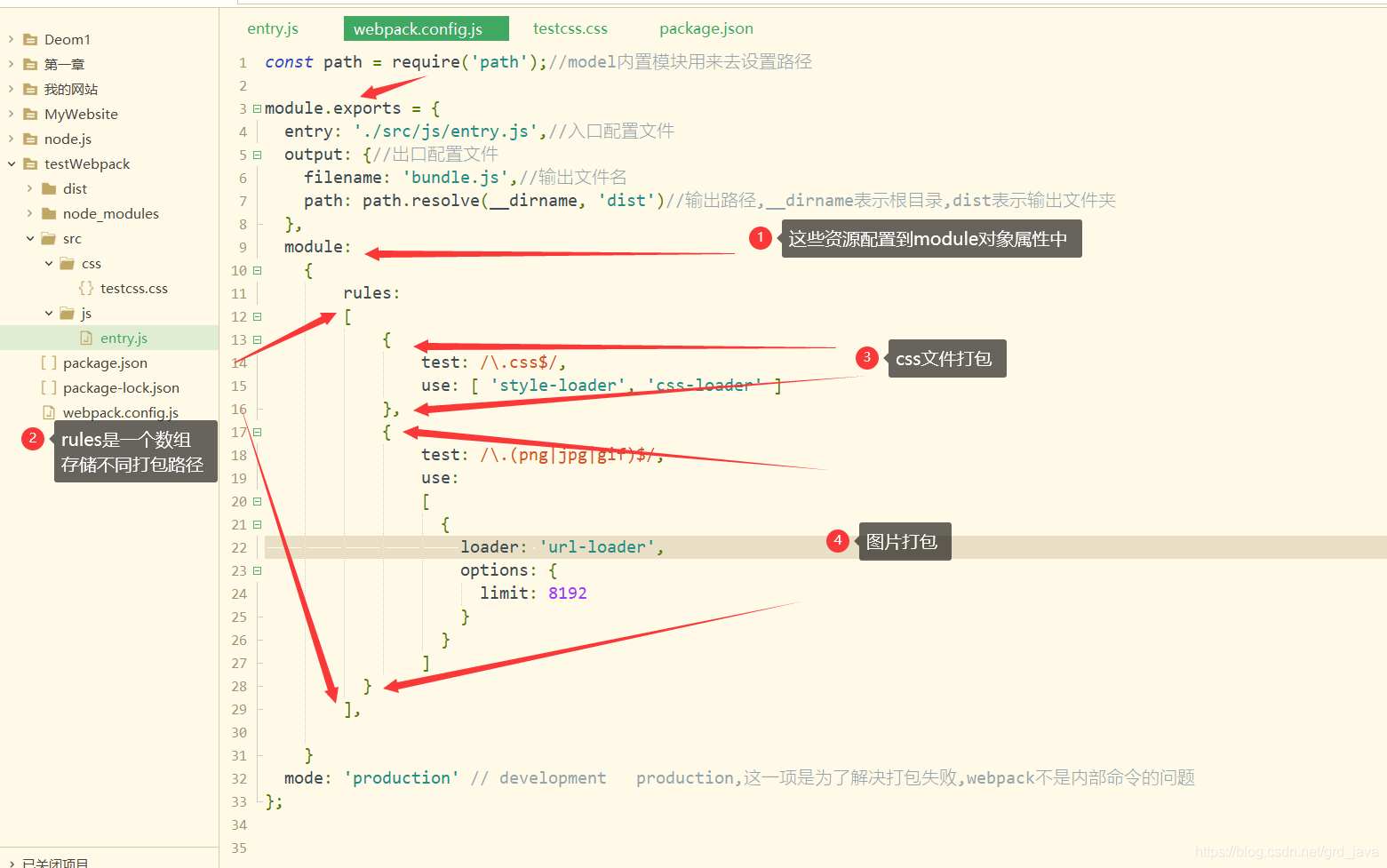Click the MyWebsite project icon
Image resolution: width=1387 pixels, height=868 pixels.
[30, 114]
